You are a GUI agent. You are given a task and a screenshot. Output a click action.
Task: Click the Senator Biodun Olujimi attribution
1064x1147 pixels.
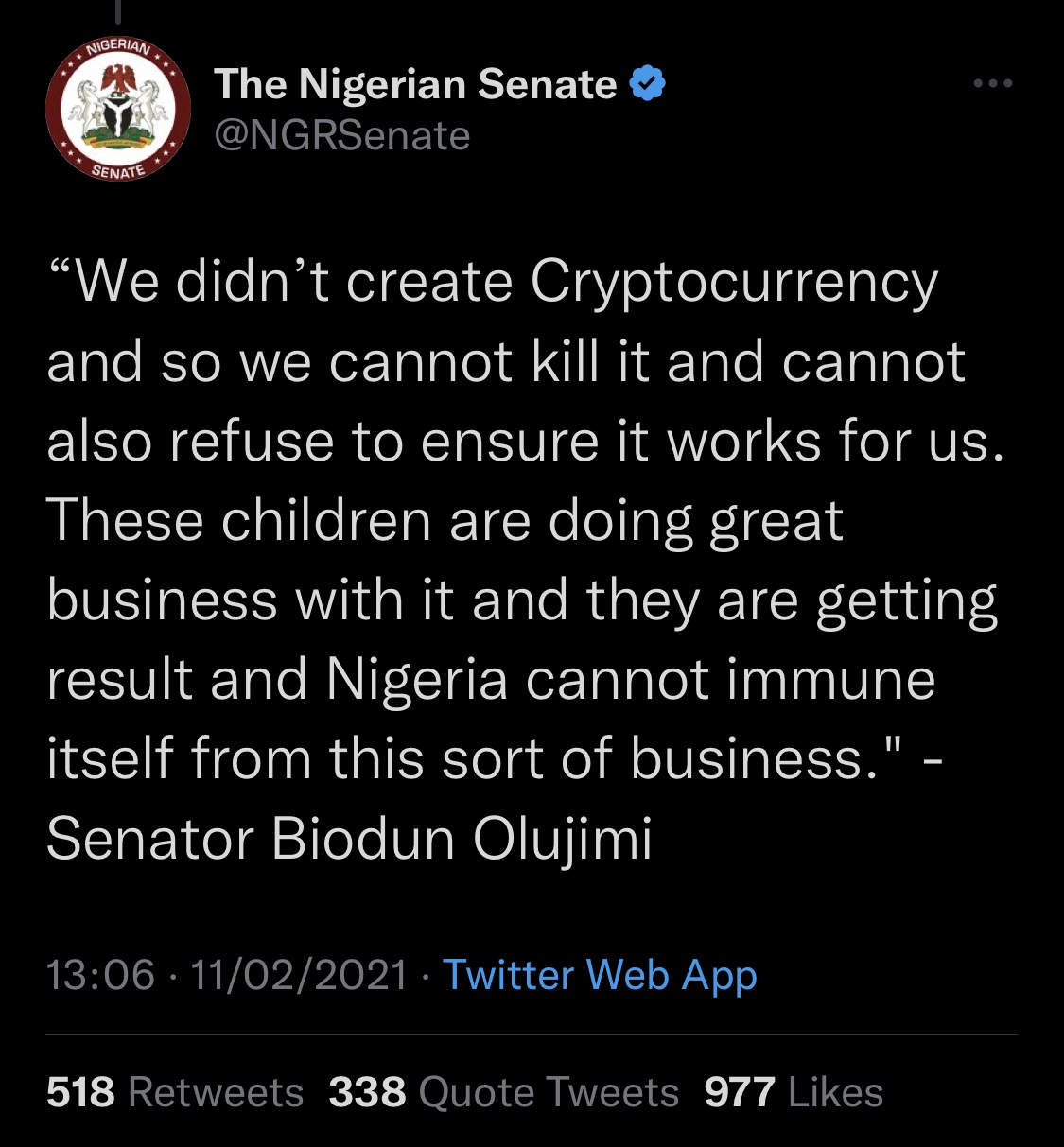[x=350, y=839]
